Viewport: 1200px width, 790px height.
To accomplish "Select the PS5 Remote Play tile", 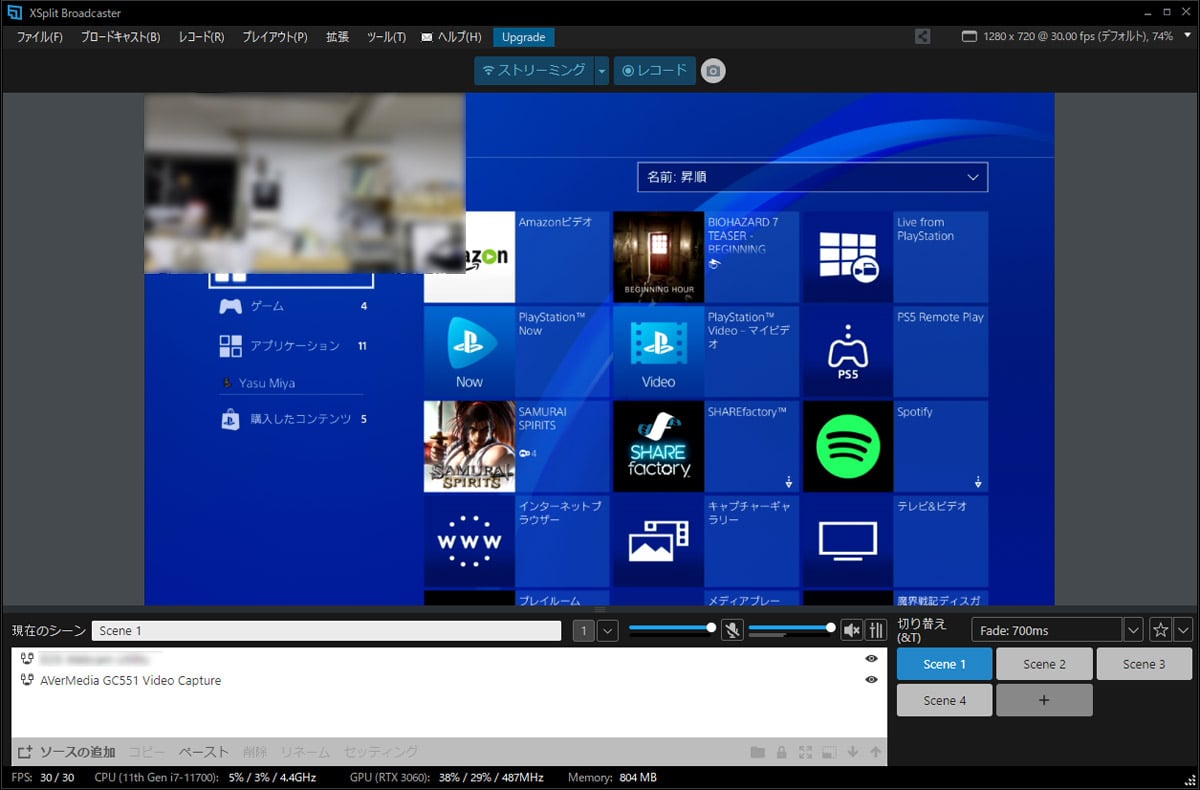I will (895, 352).
